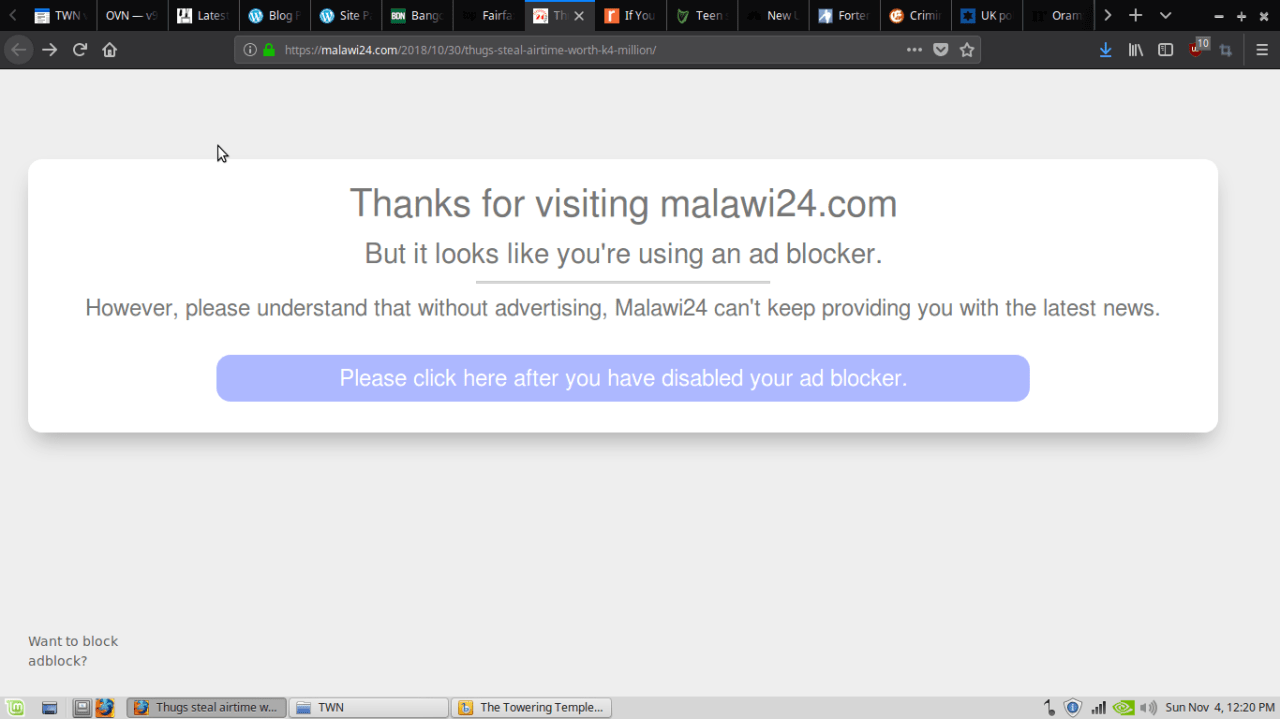This screenshot has width=1280, height=719.
Task: Show site information for the green padlock
Action: click(269, 50)
